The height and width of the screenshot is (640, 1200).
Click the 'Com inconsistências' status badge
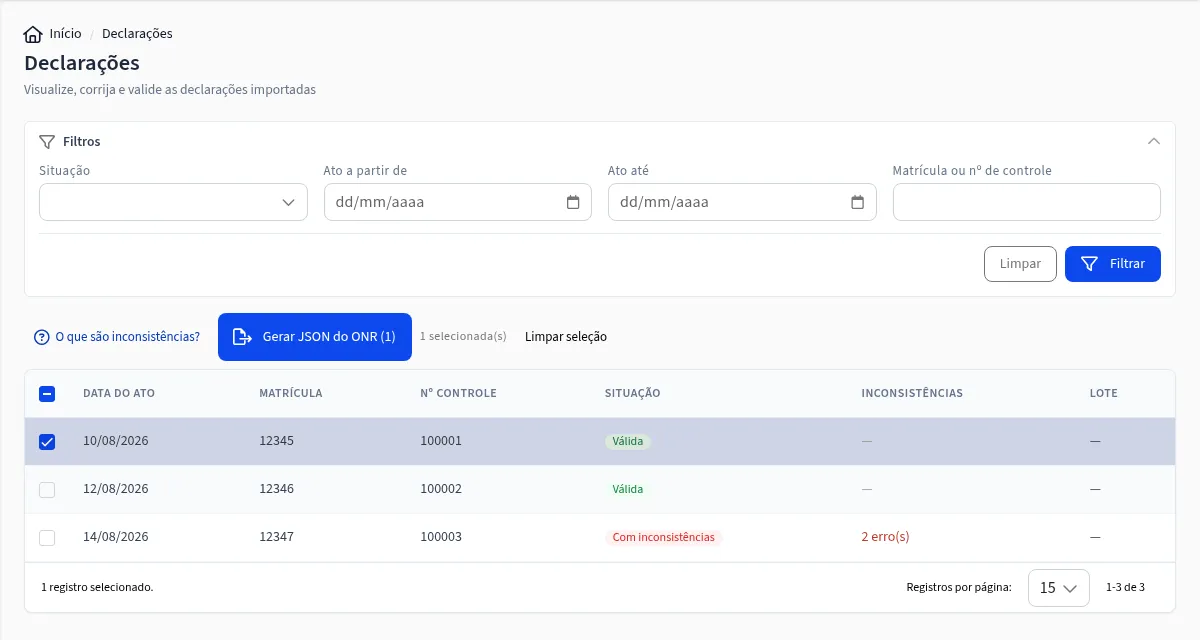[x=664, y=537]
